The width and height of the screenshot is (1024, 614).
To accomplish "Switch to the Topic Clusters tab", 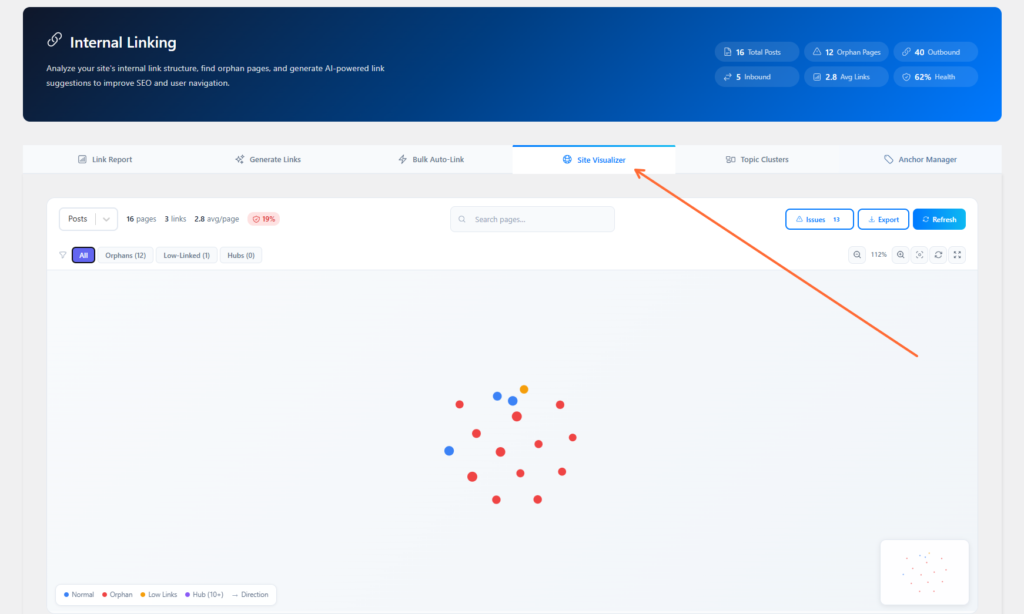I will tap(757, 158).
